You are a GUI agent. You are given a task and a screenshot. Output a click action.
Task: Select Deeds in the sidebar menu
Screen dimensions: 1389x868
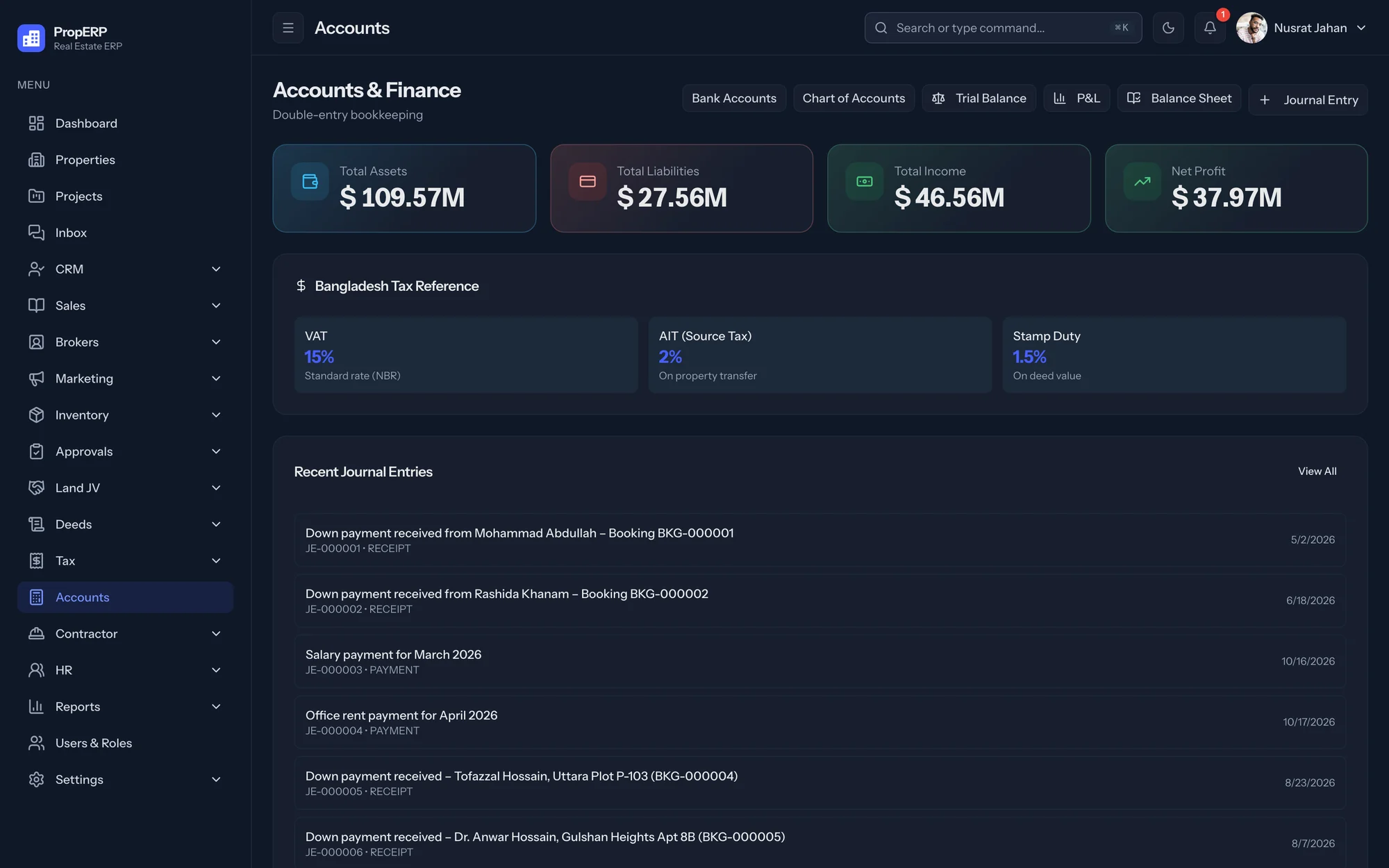(x=125, y=524)
